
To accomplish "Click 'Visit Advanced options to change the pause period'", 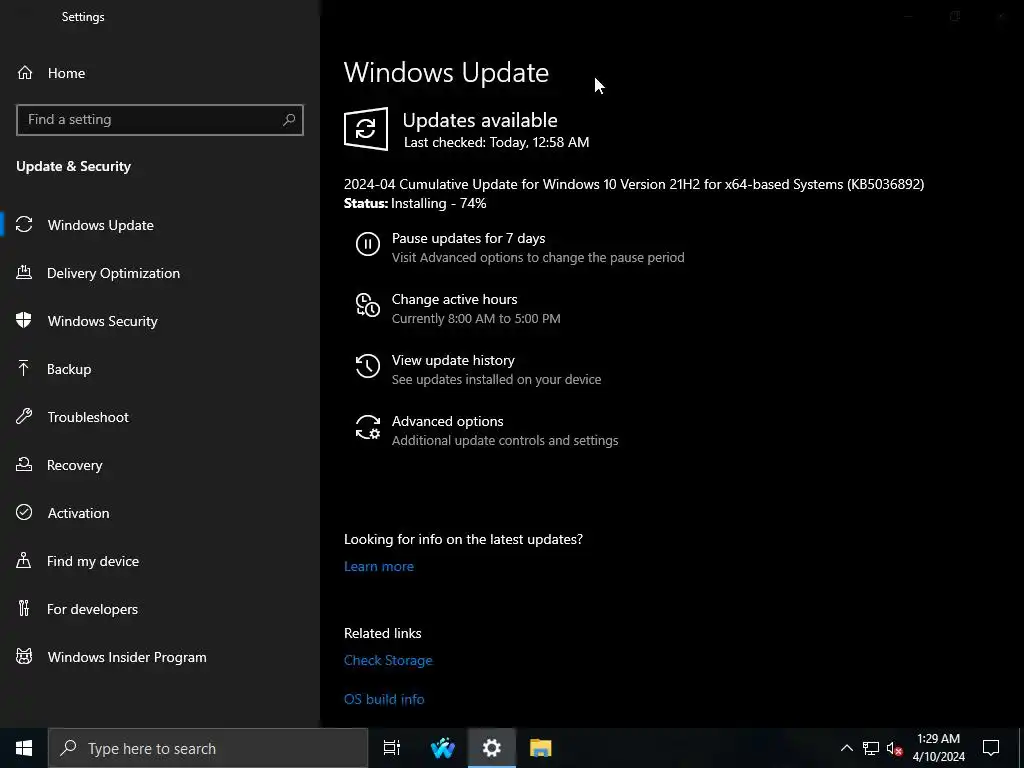I will (538, 257).
